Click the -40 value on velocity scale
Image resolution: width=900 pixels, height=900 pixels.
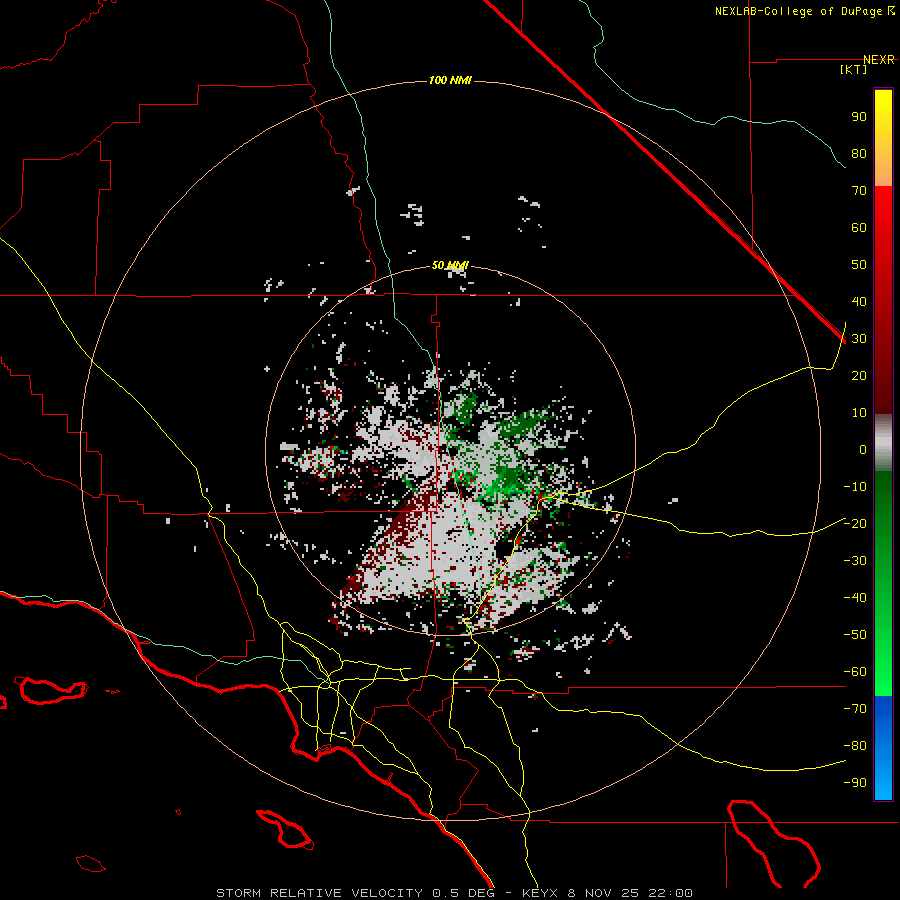[x=855, y=598]
